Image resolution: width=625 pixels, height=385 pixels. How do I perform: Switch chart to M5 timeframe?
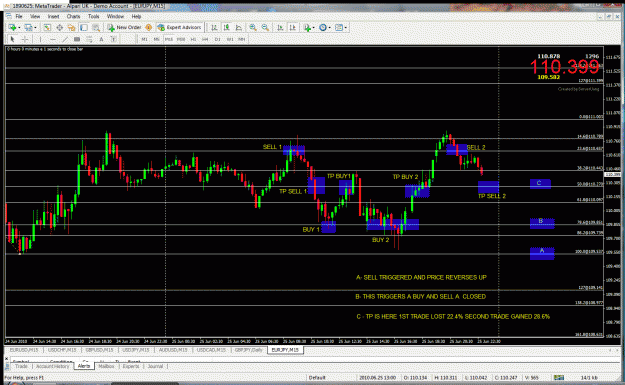157,39
